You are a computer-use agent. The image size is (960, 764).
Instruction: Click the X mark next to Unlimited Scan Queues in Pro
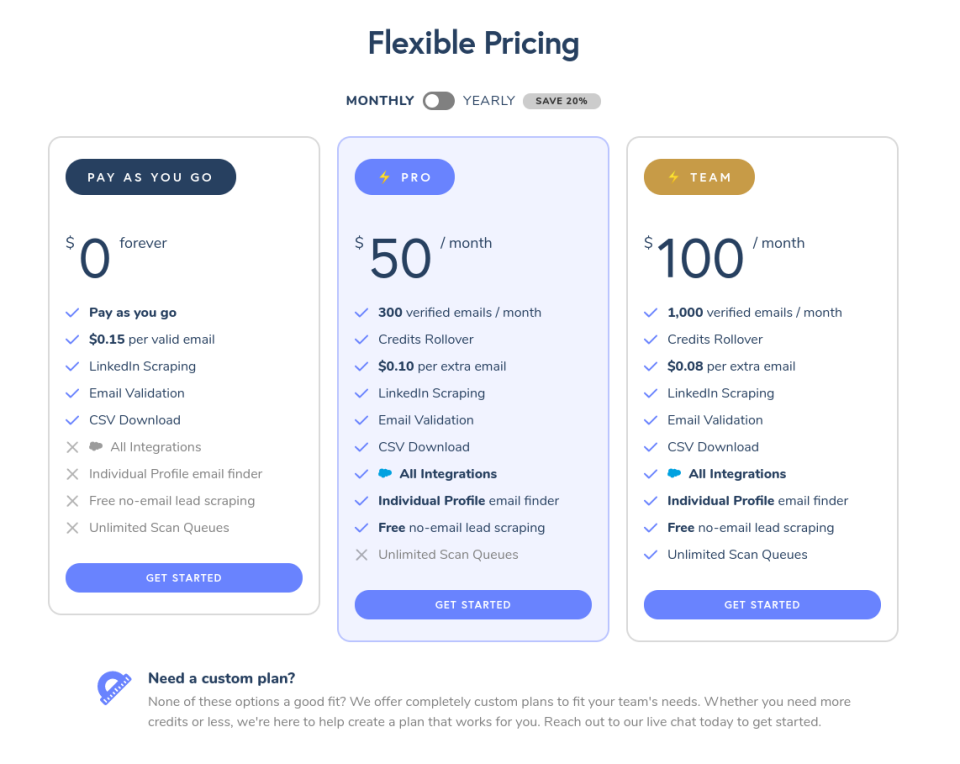[x=361, y=555]
